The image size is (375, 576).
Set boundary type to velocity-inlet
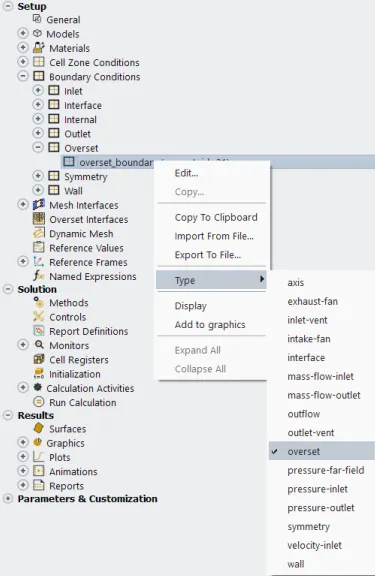tap(322, 545)
